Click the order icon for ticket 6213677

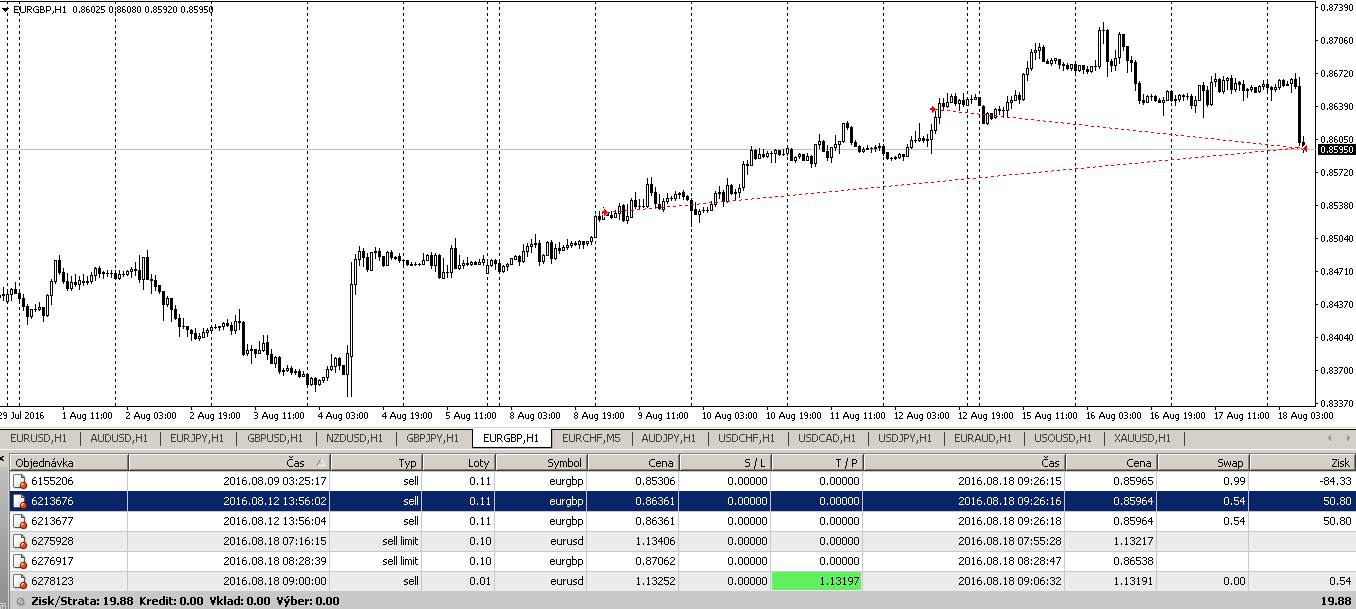[x=19, y=521]
